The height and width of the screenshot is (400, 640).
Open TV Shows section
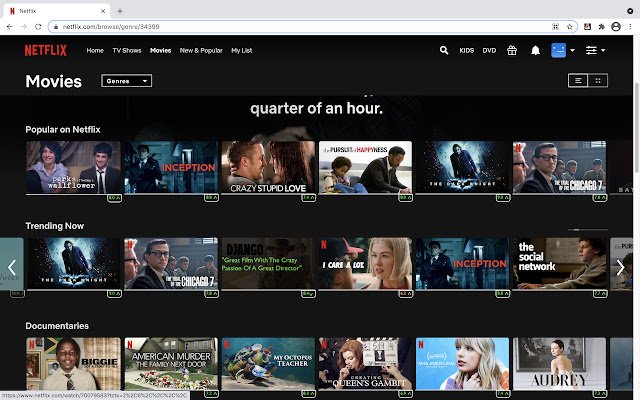[127, 50]
